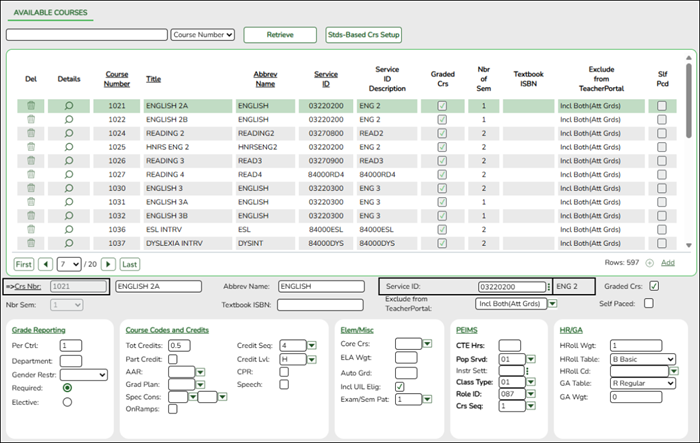The height and width of the screenshot is (443, 700).
Task: Open the Grade Reporting section link
Action: (x=38, y=330)
